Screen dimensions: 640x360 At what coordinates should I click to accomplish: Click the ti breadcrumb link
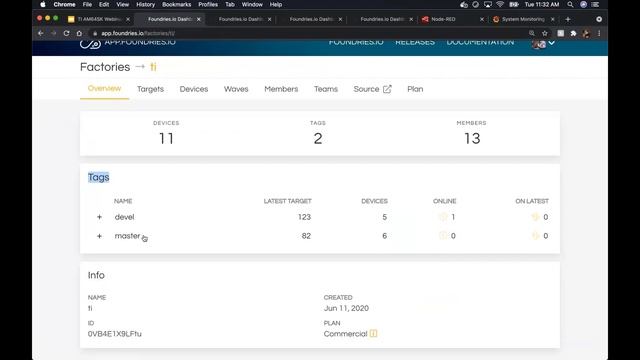click(x=153, y=67)
